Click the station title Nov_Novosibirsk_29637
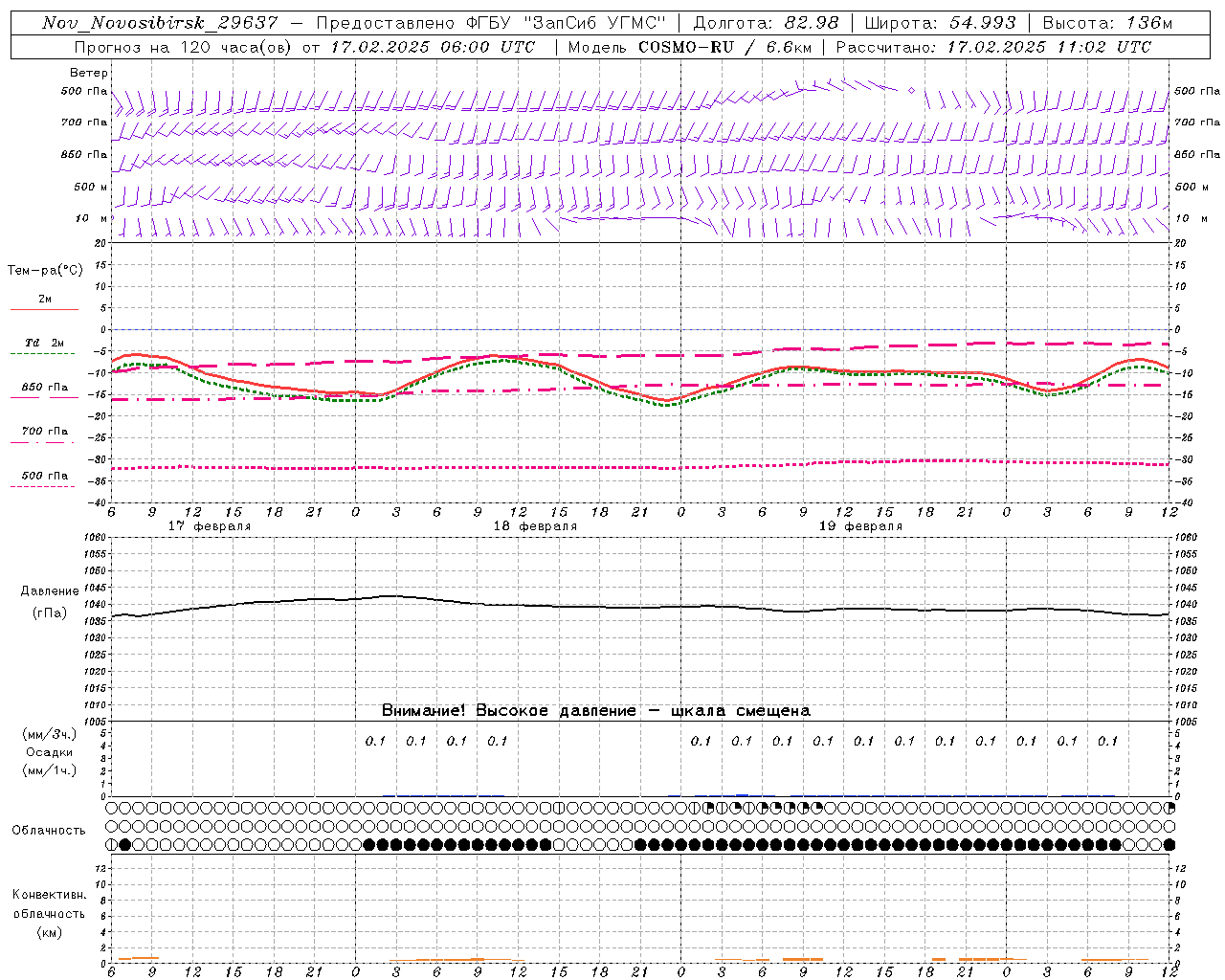 tap(160, 23)
